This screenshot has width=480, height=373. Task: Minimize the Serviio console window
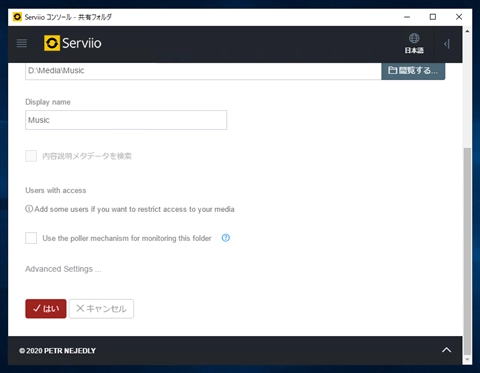point(407,17)
